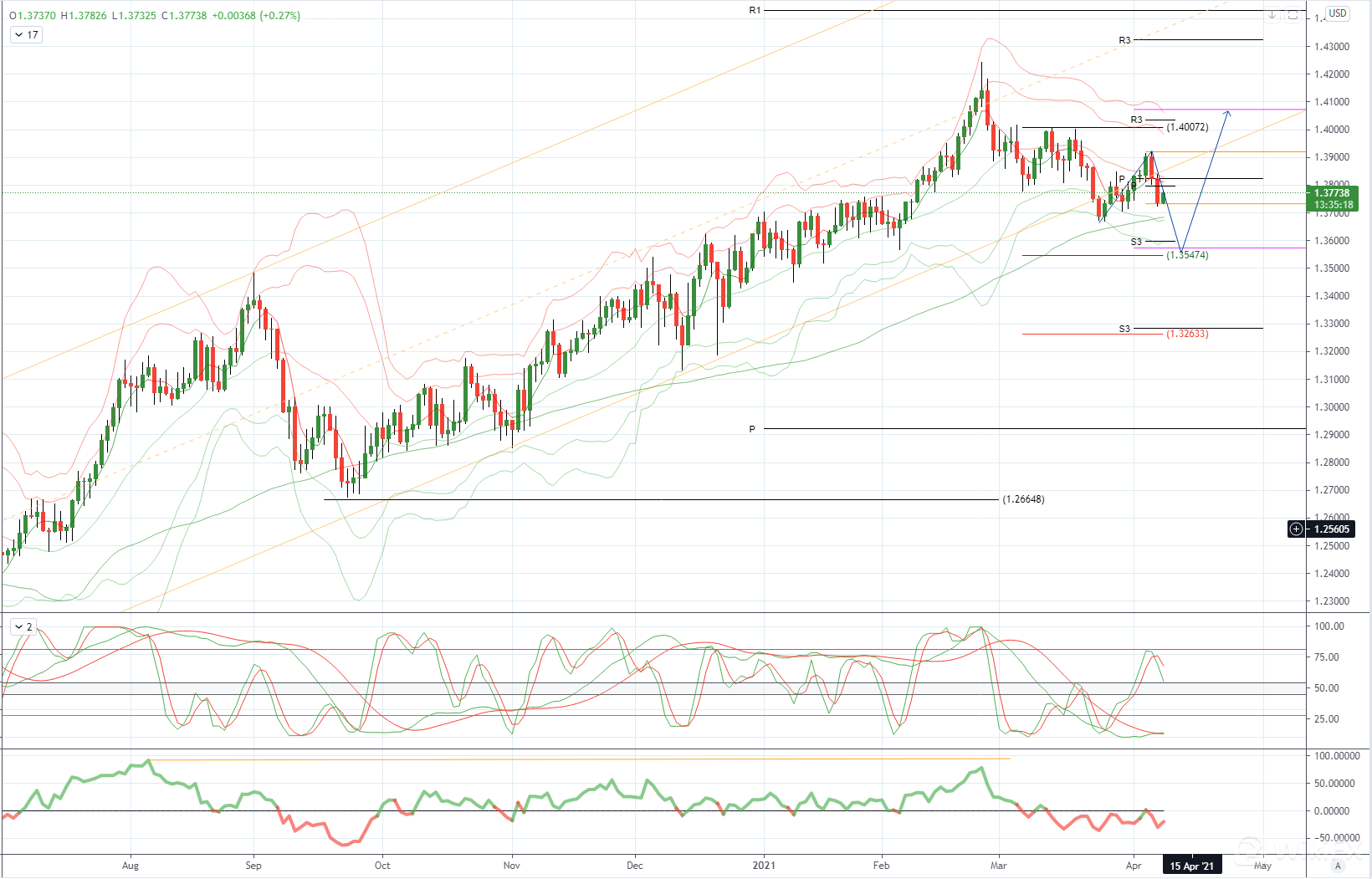Click the R1 pivot label at top
The width and height of the screenshot is (1372, 879).
click(x=755, y=10)
